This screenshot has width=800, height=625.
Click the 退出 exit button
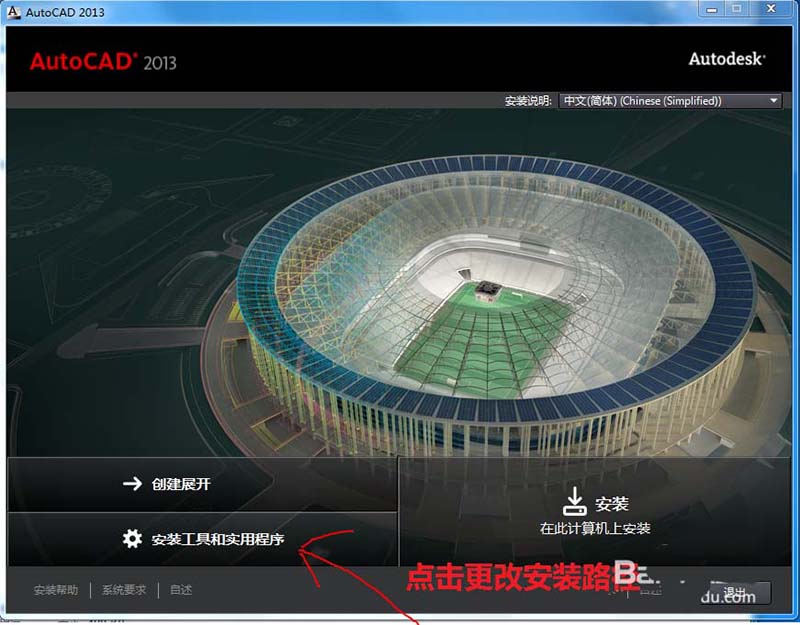[735, 592]
